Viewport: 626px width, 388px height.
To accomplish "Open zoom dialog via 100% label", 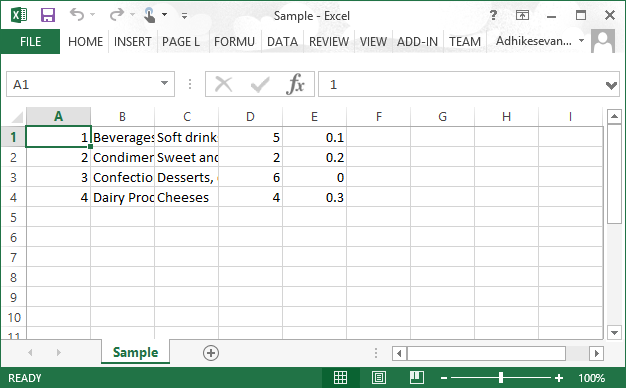I will (592, 378).
